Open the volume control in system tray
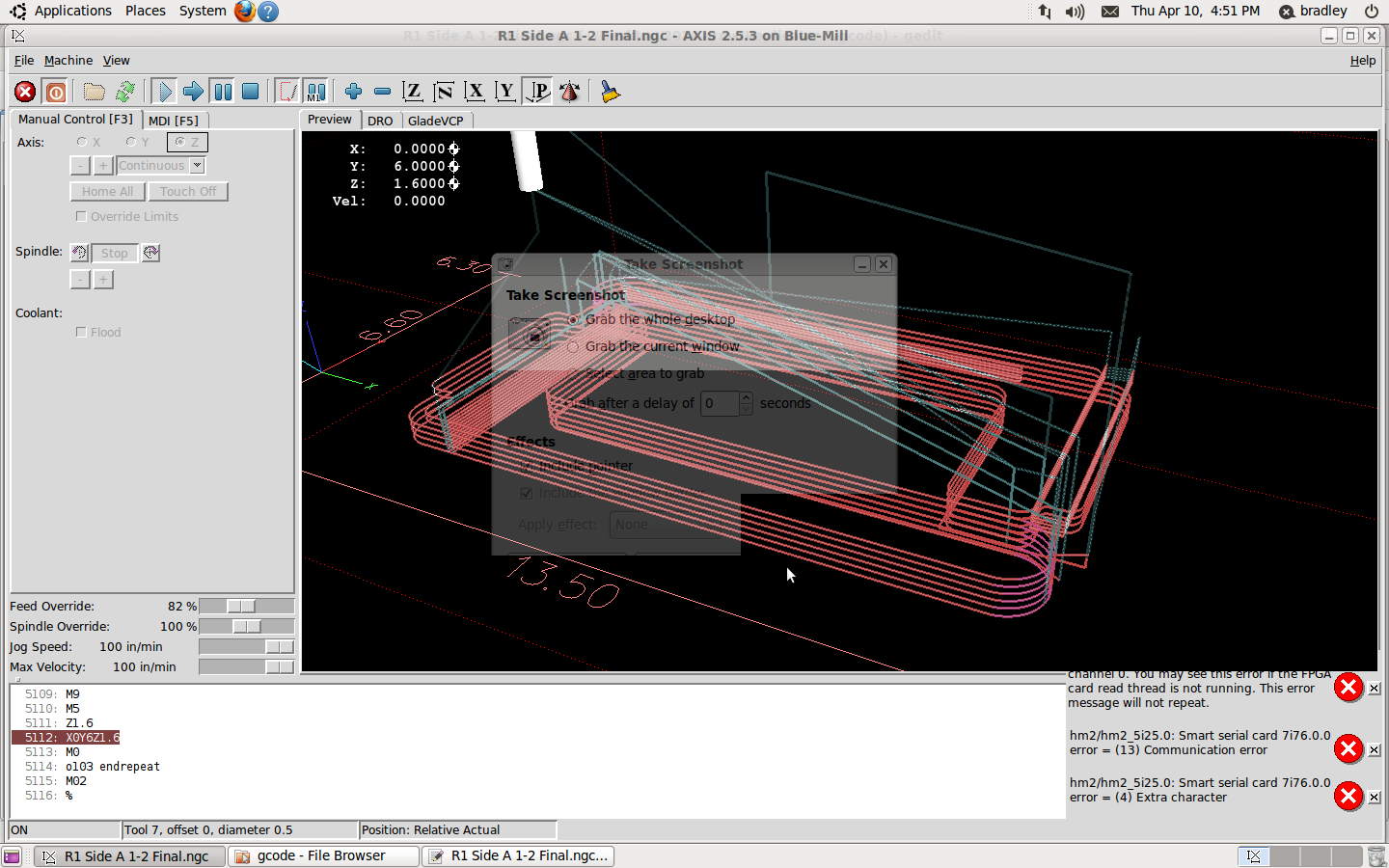The height and width of the screenshot is (868, 1389). (1075, 12)
